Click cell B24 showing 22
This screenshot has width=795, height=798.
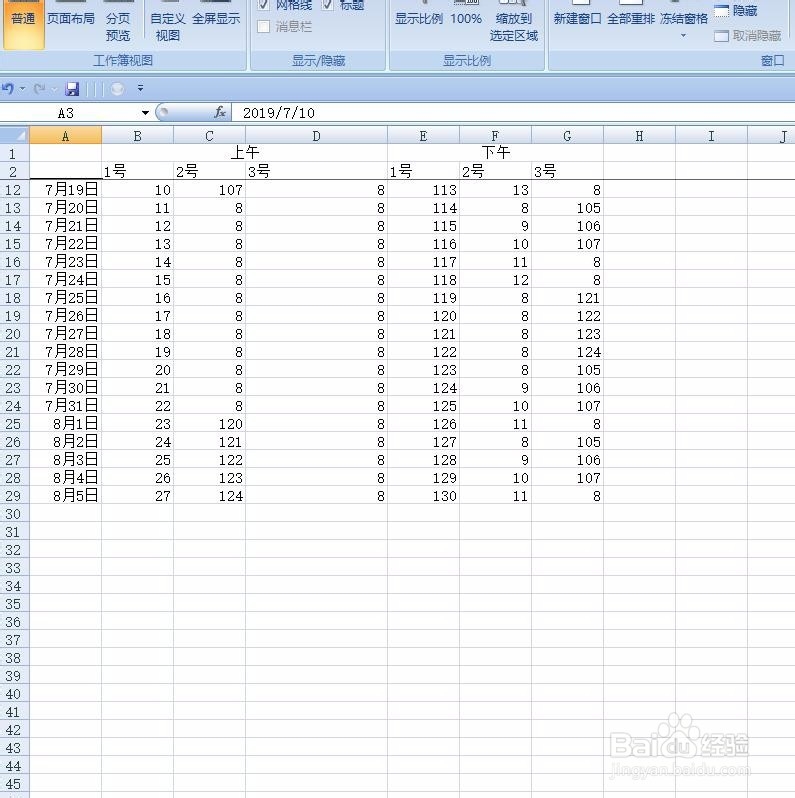(137, 406)
